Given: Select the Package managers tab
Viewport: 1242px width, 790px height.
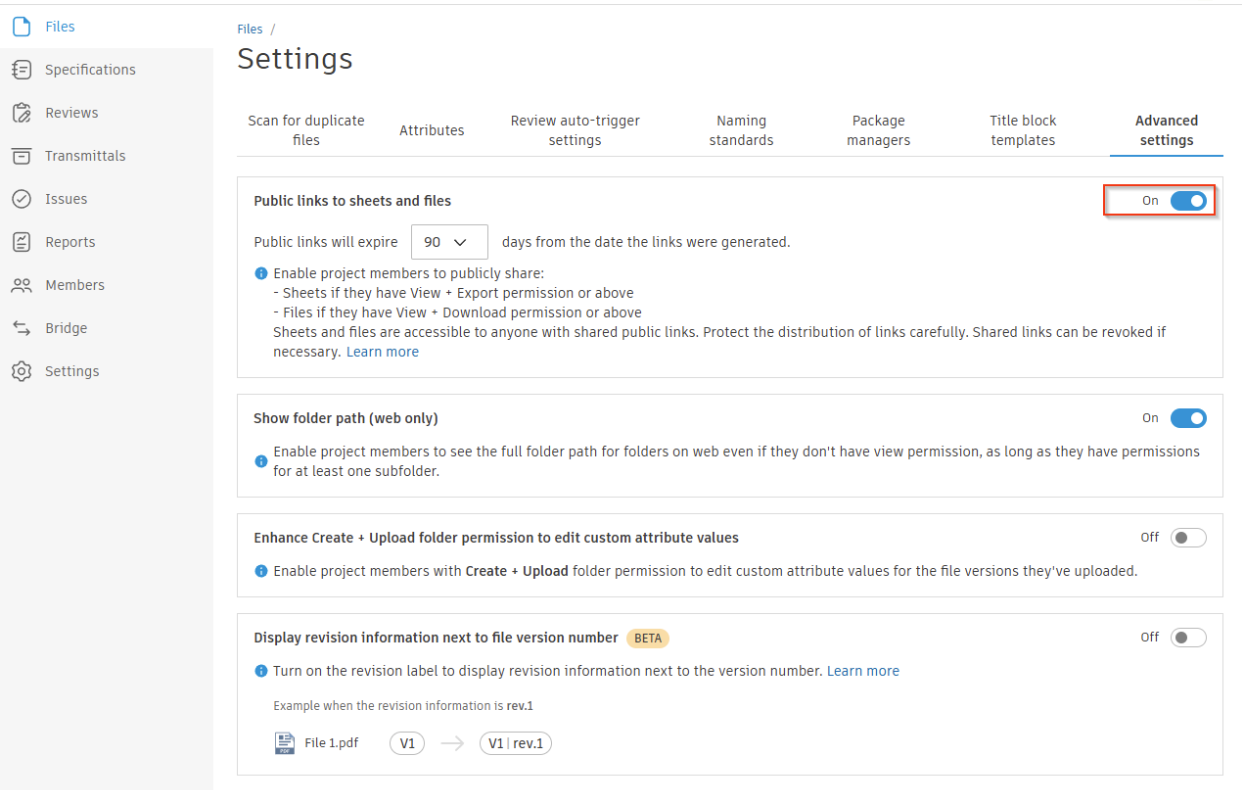Looking at the screenshot, I should tap(878, 130).
